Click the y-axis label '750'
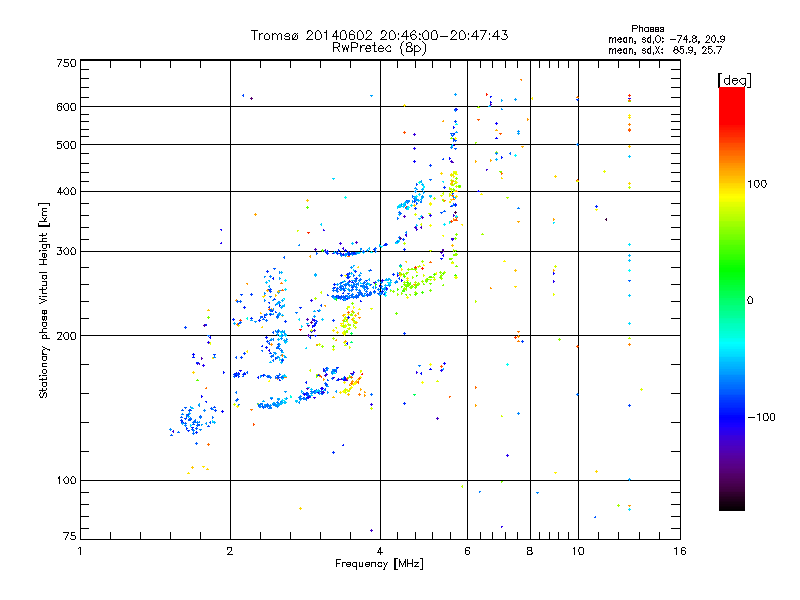Image resolution: width=800 pixels, height=600 pixels. point(67,63)
